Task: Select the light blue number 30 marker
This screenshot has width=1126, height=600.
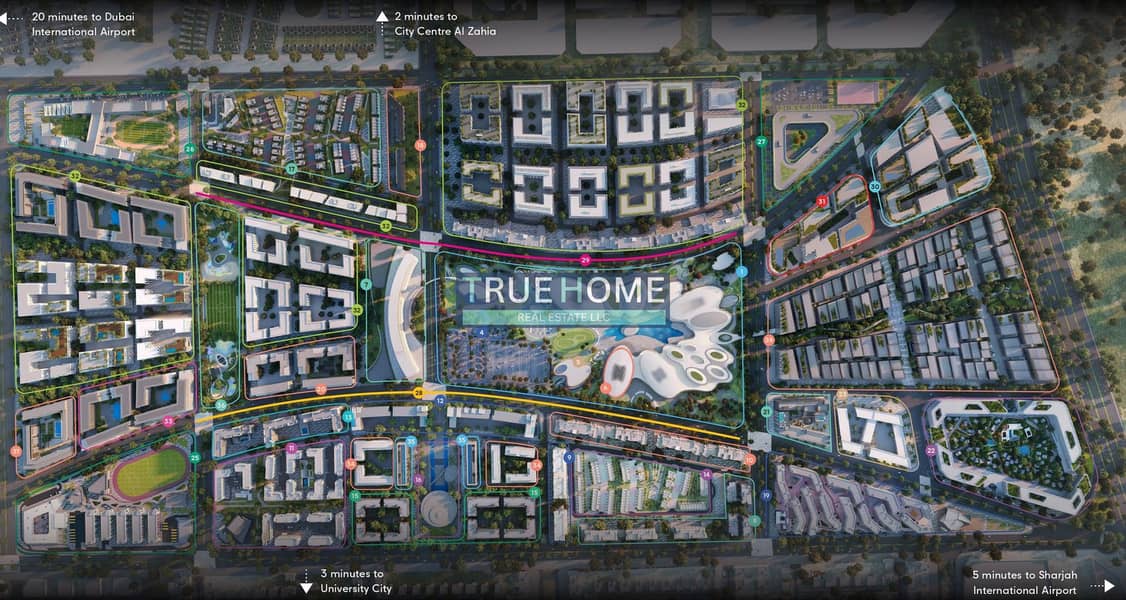Action: 875,187
